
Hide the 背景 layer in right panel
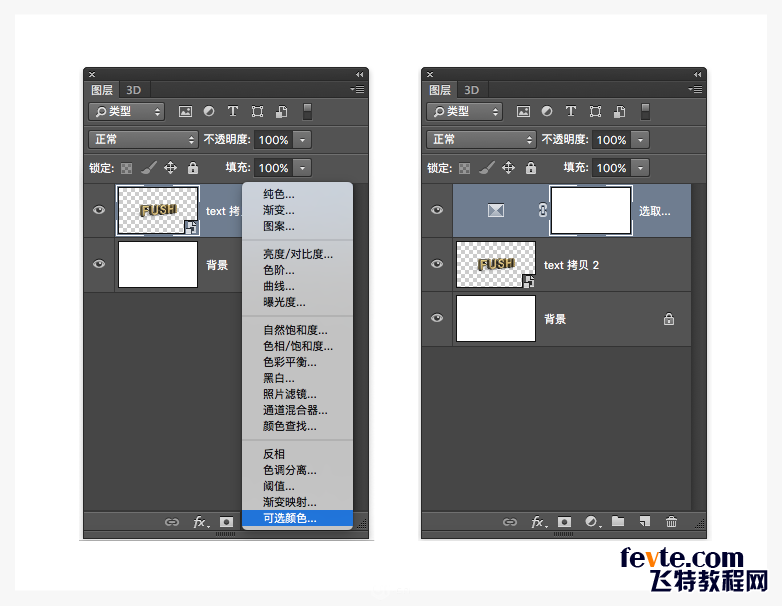click(437, 318)
